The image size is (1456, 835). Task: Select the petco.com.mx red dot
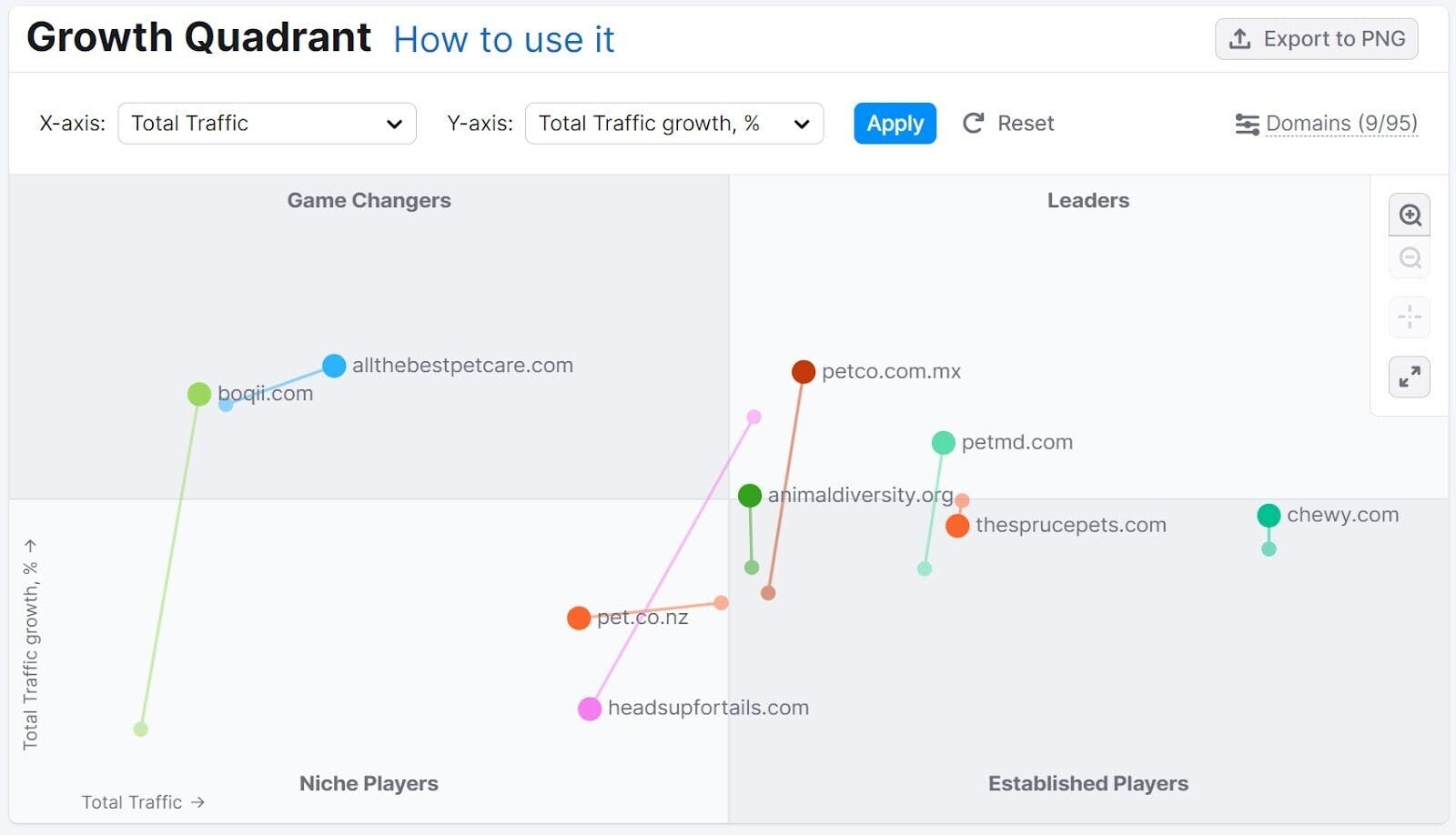(x=803, y=371)
